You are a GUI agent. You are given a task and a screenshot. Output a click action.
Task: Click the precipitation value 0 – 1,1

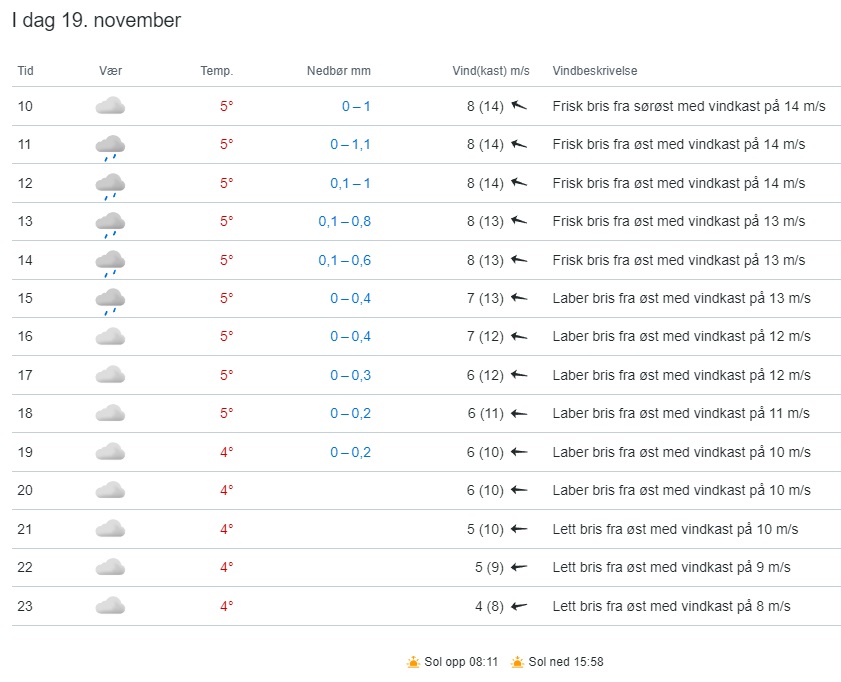(x=350, y=144)
